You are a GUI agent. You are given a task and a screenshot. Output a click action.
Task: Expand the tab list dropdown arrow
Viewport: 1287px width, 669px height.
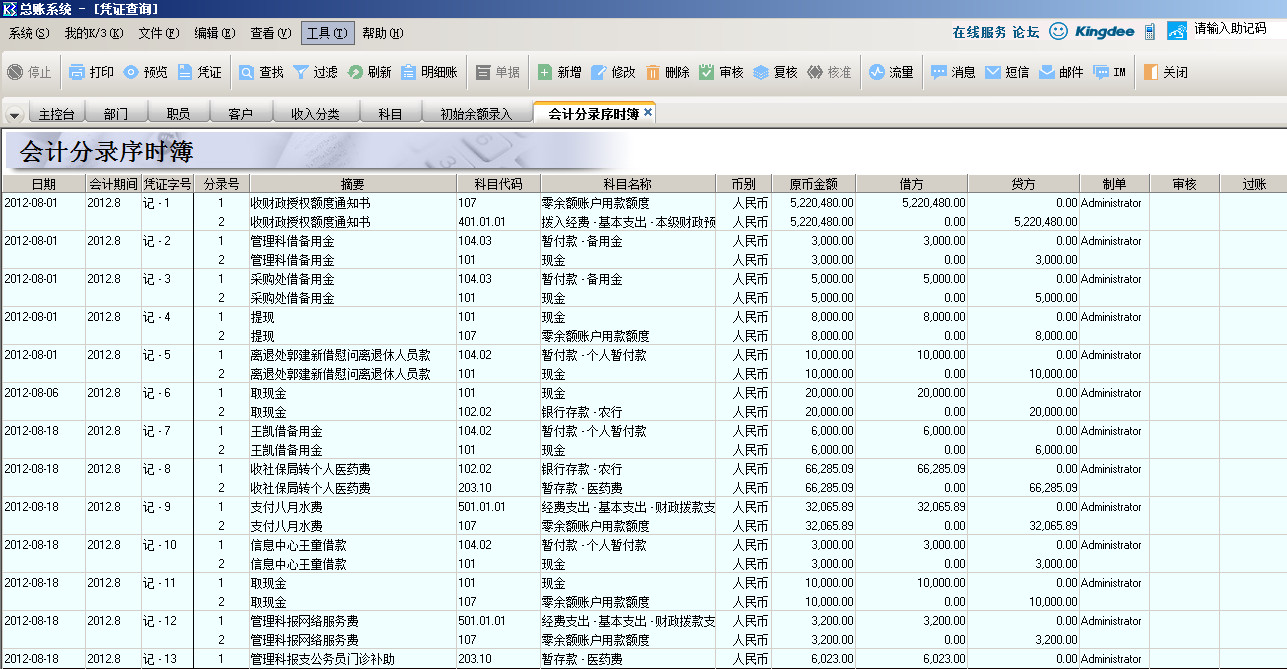point(14,115)
